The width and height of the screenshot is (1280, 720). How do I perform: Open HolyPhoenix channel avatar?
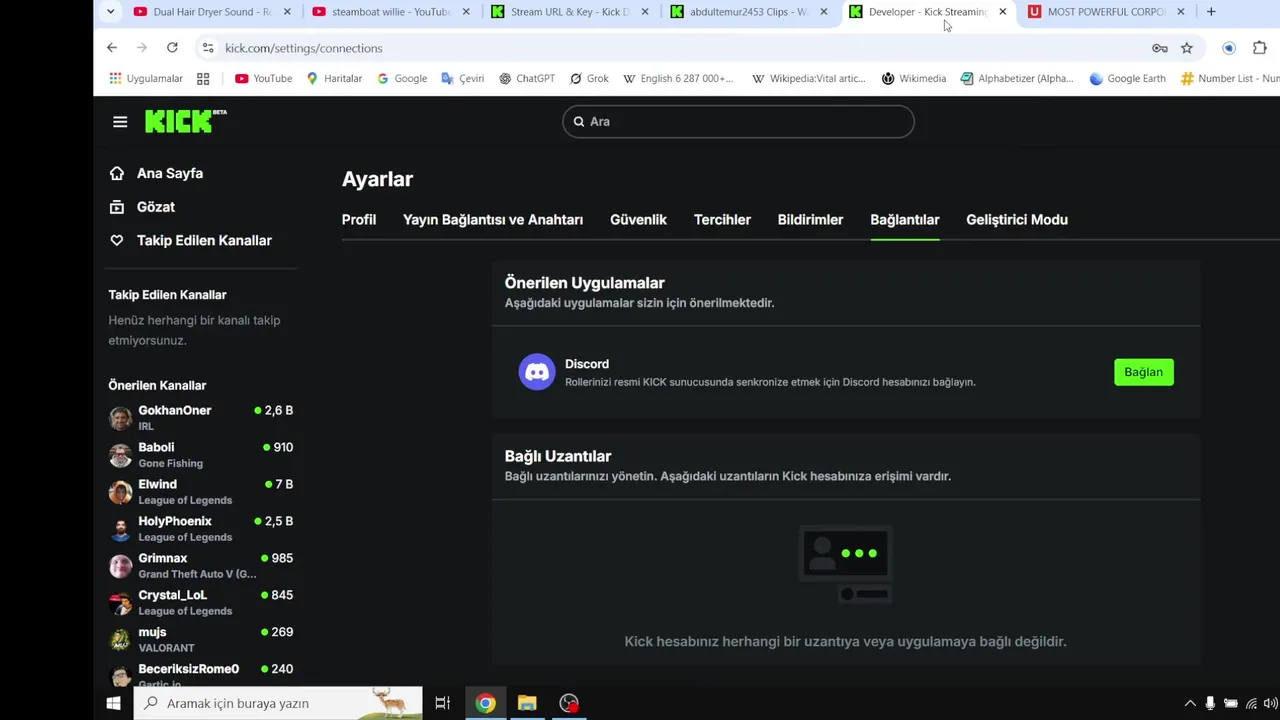click(120, 528)
